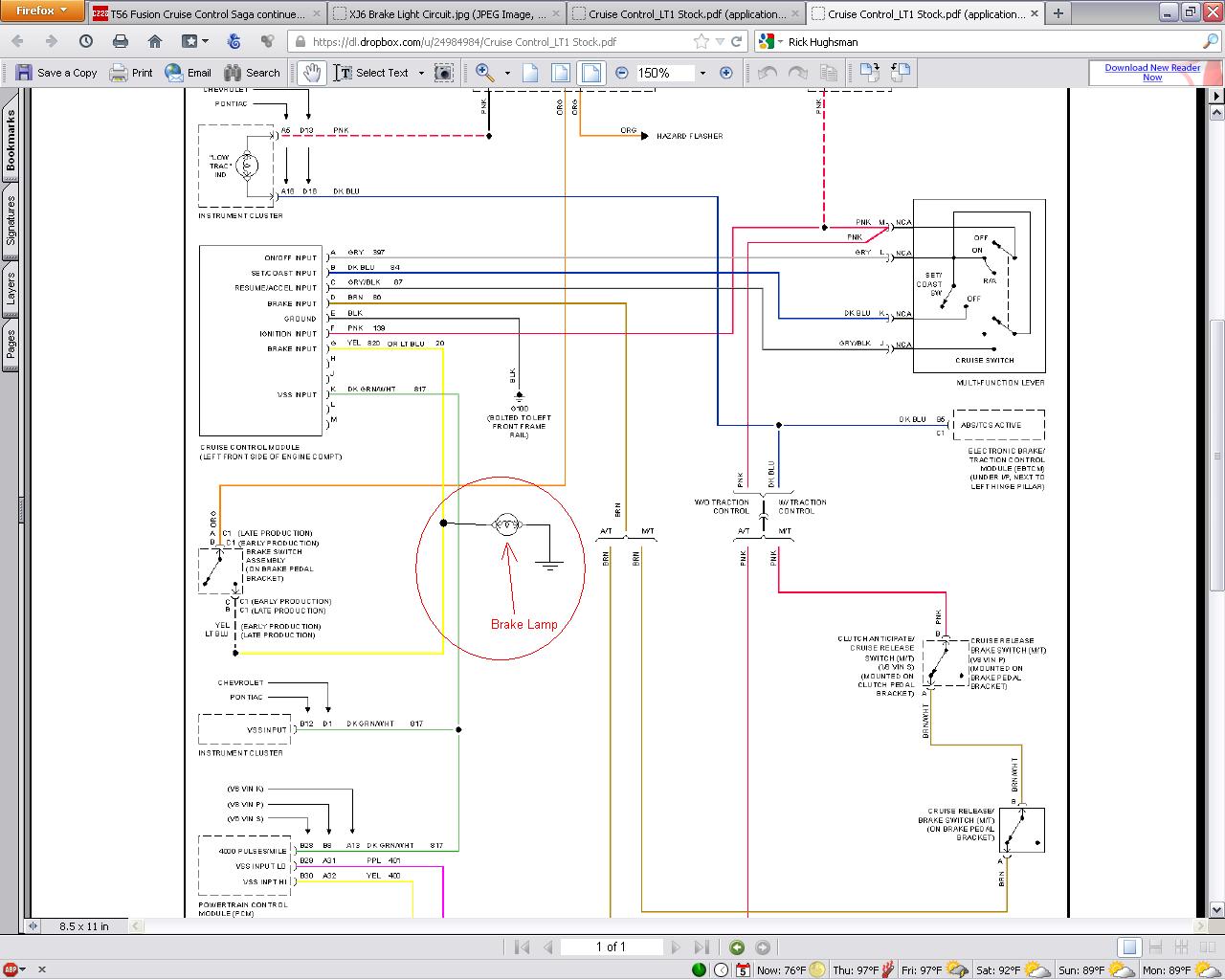The image size is (1225, 980).
Task: Toggle the Layers side panel
Action: point(11,288)
